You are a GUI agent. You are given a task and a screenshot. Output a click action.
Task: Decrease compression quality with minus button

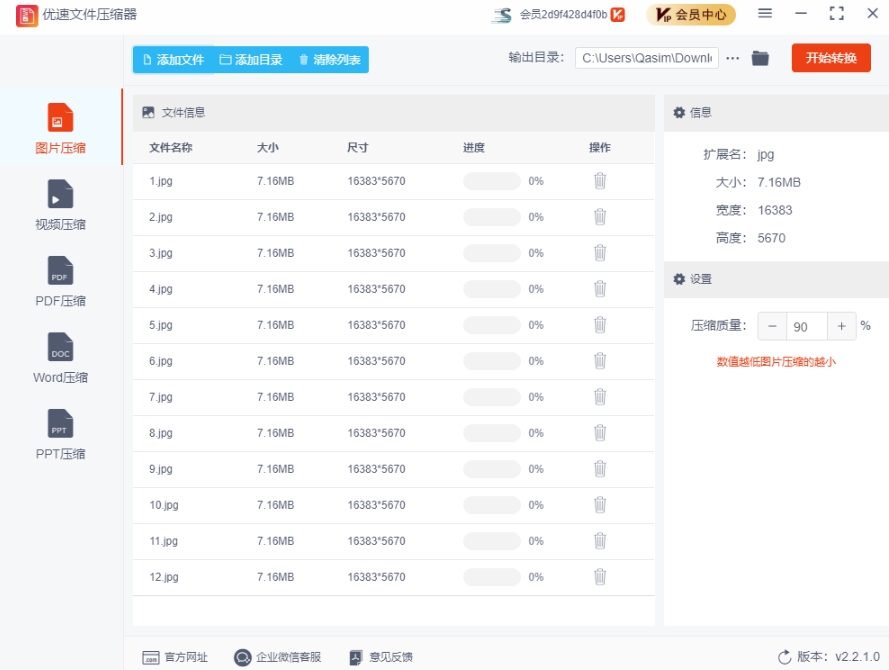(772, 326)
